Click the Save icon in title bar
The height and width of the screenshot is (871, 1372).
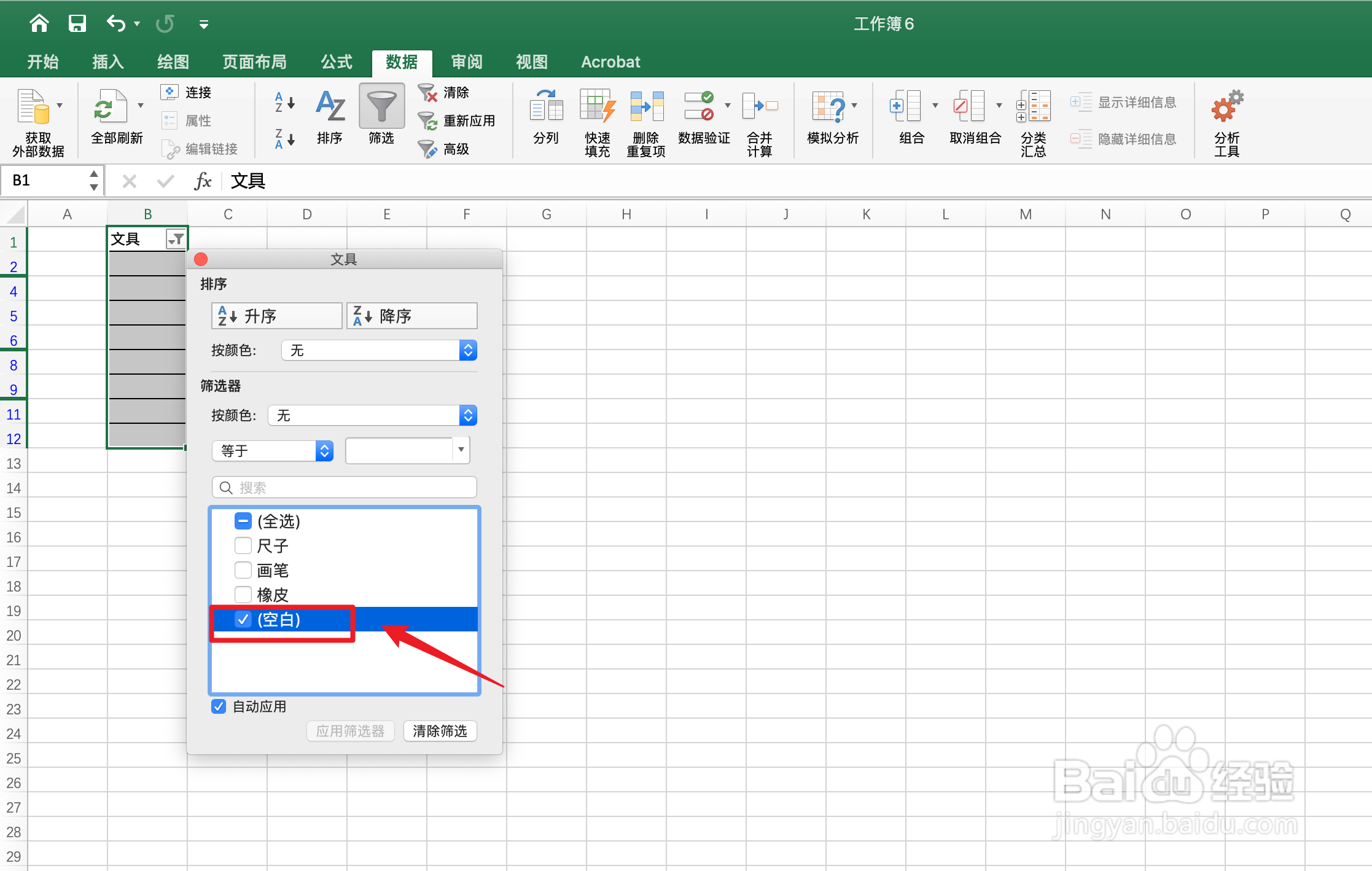(77, 24)
